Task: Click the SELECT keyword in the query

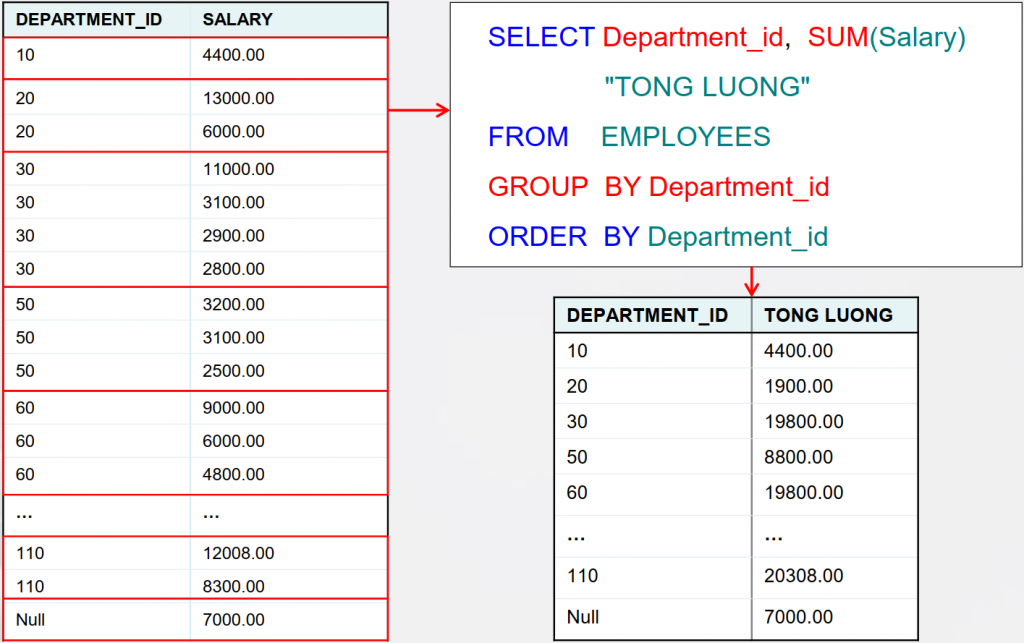Action: (541, 38)
